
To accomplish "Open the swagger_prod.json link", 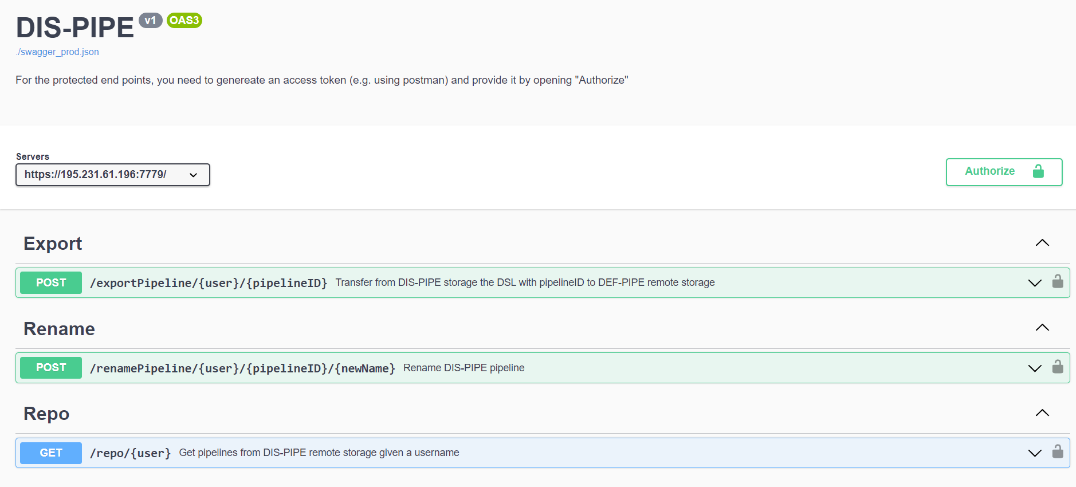I will (x=62, y=52).
